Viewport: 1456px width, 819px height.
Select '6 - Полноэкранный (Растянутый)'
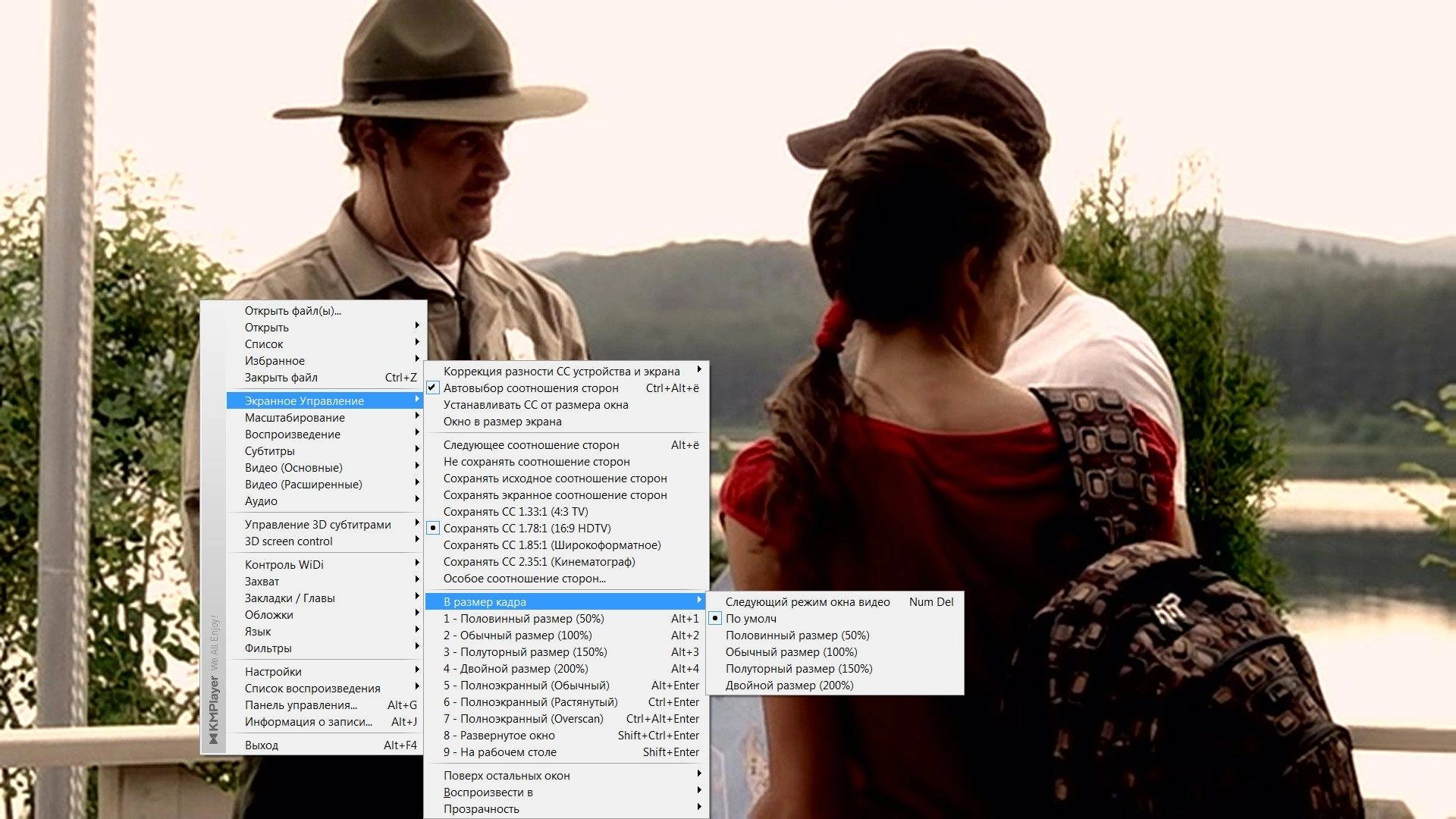(x=566, y=701)
